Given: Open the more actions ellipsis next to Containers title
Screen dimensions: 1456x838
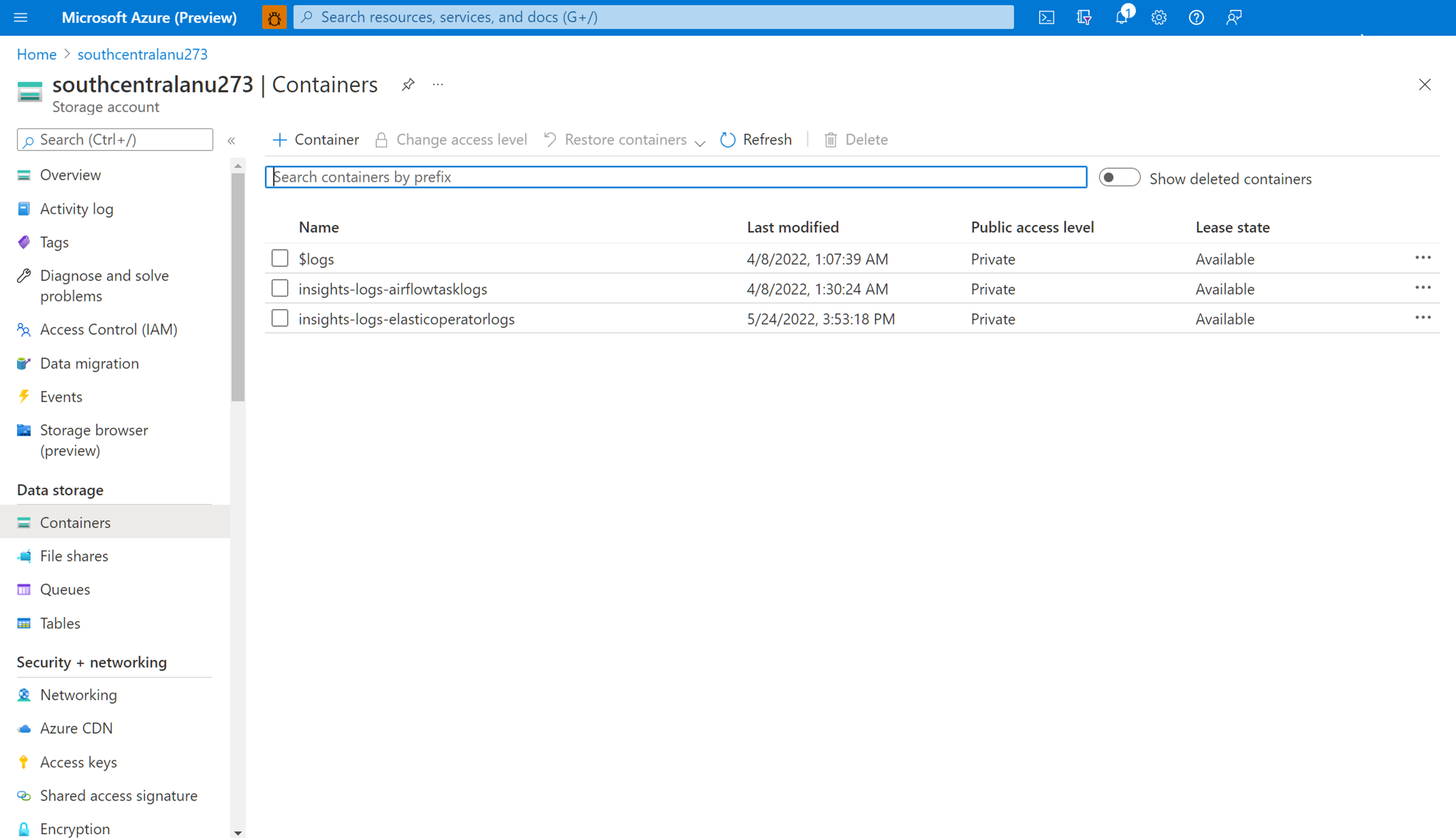Looking at the screenshot, I should pos(437,84).
